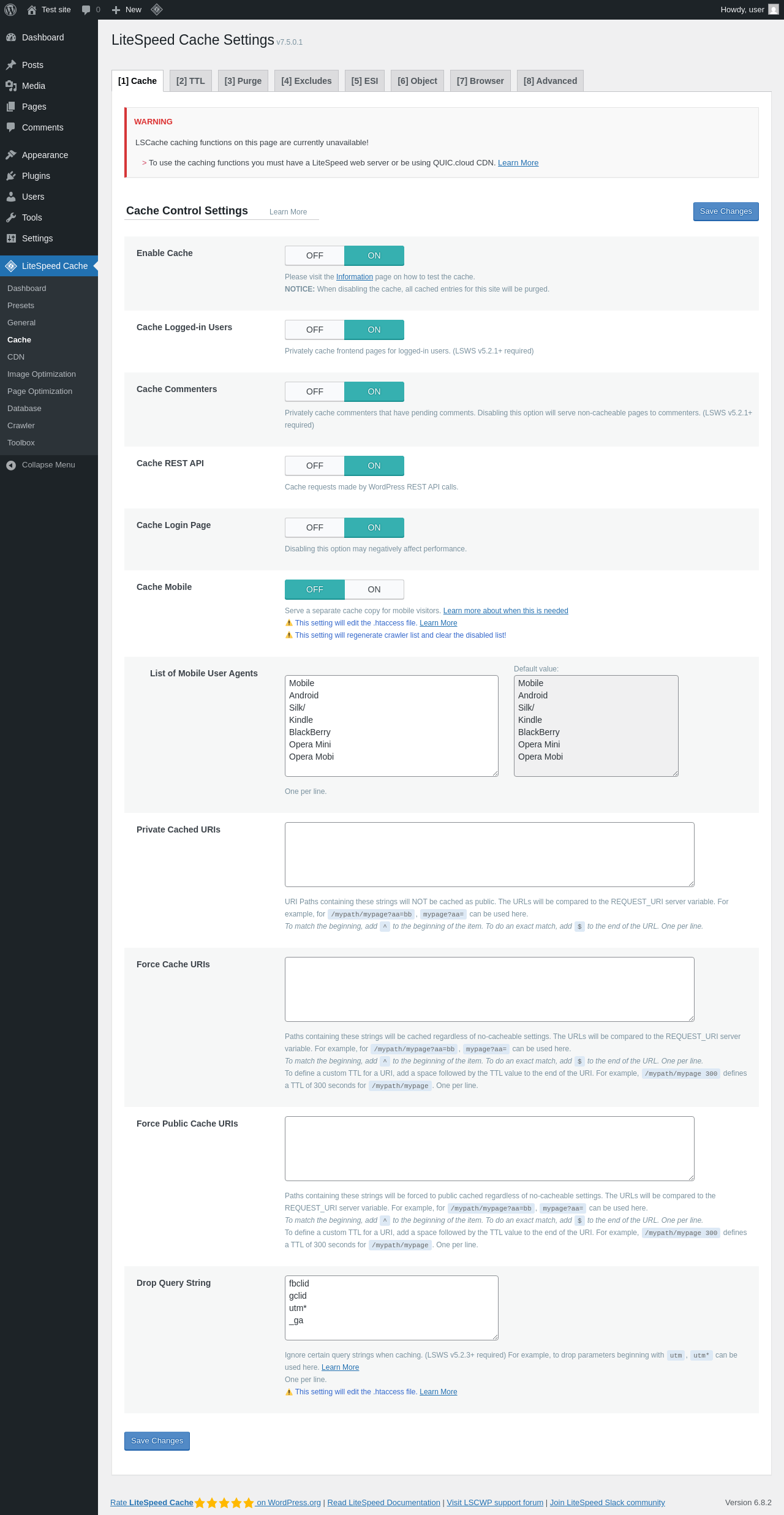
Task: Open the WordPress logo menu
Action: tap(10, 10)
